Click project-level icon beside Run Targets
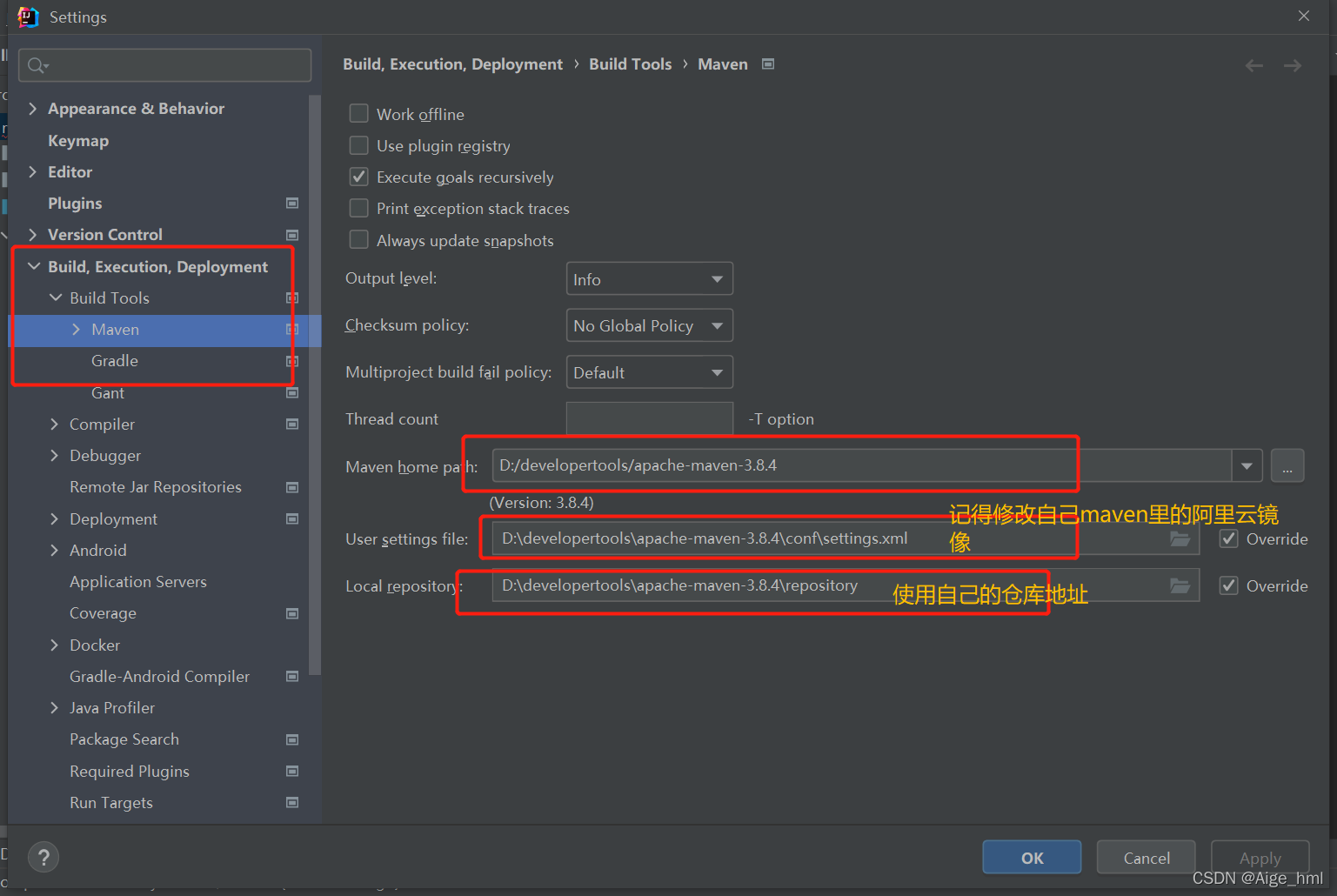This screenshot has width=1337, height=896. coord(292,803)
